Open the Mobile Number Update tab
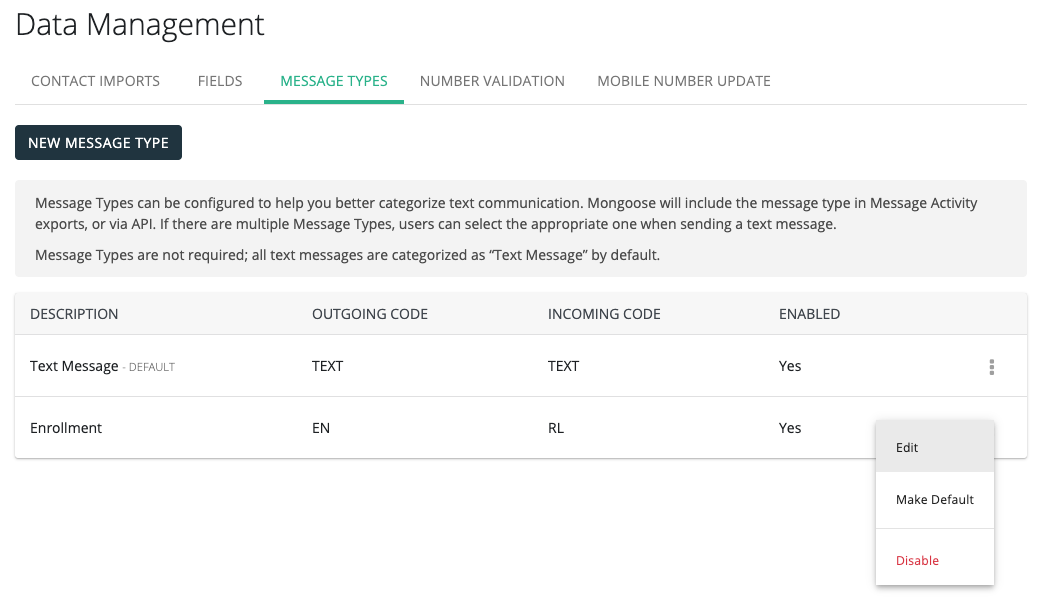Screen dimensions: 1047x602 tap(683, 81)
